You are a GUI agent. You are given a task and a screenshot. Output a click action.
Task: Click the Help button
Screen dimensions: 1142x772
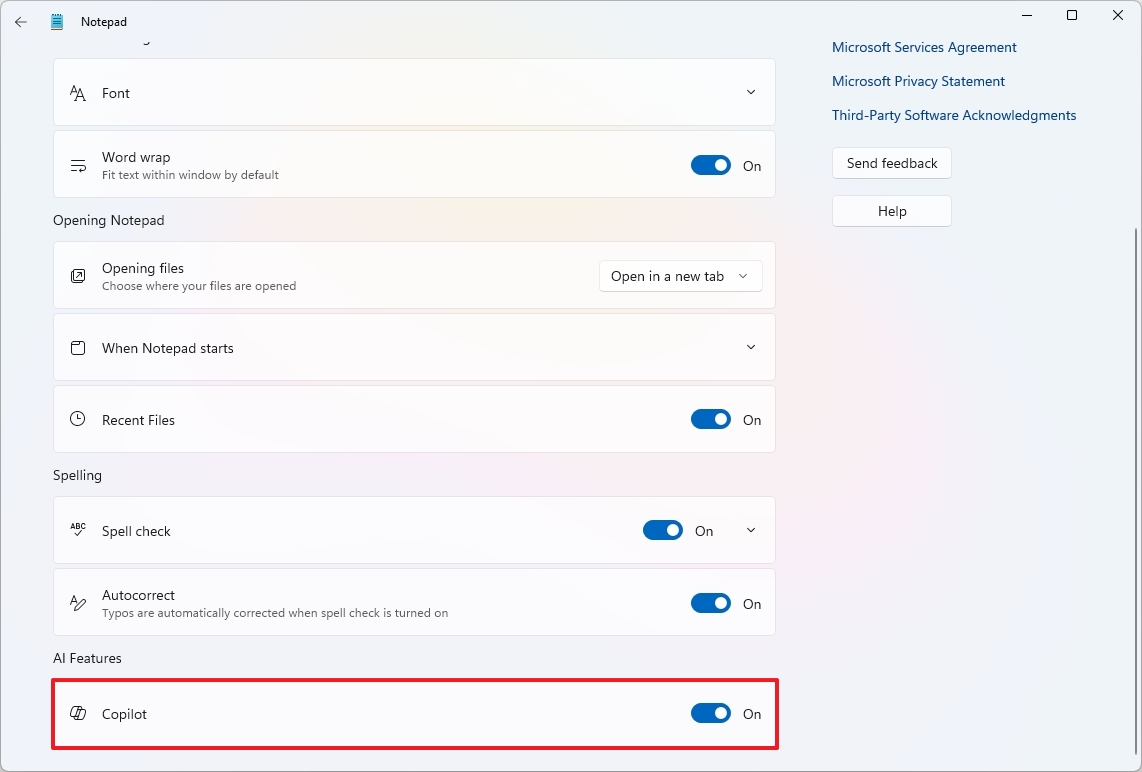click(x=891, y=211)
